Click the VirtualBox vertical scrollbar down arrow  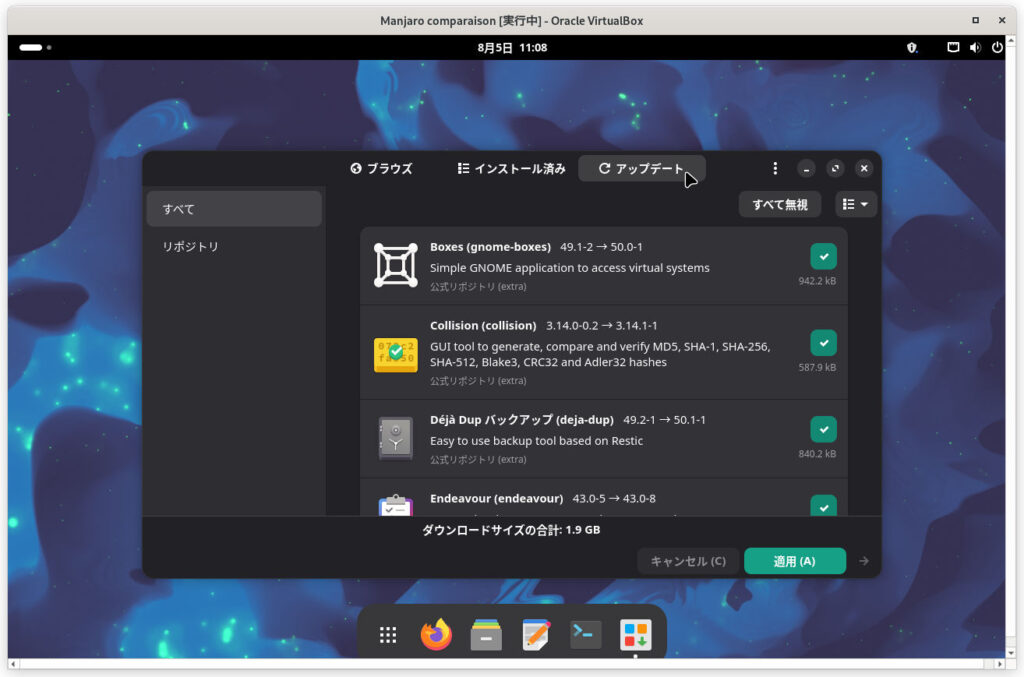coord(1011,653)
